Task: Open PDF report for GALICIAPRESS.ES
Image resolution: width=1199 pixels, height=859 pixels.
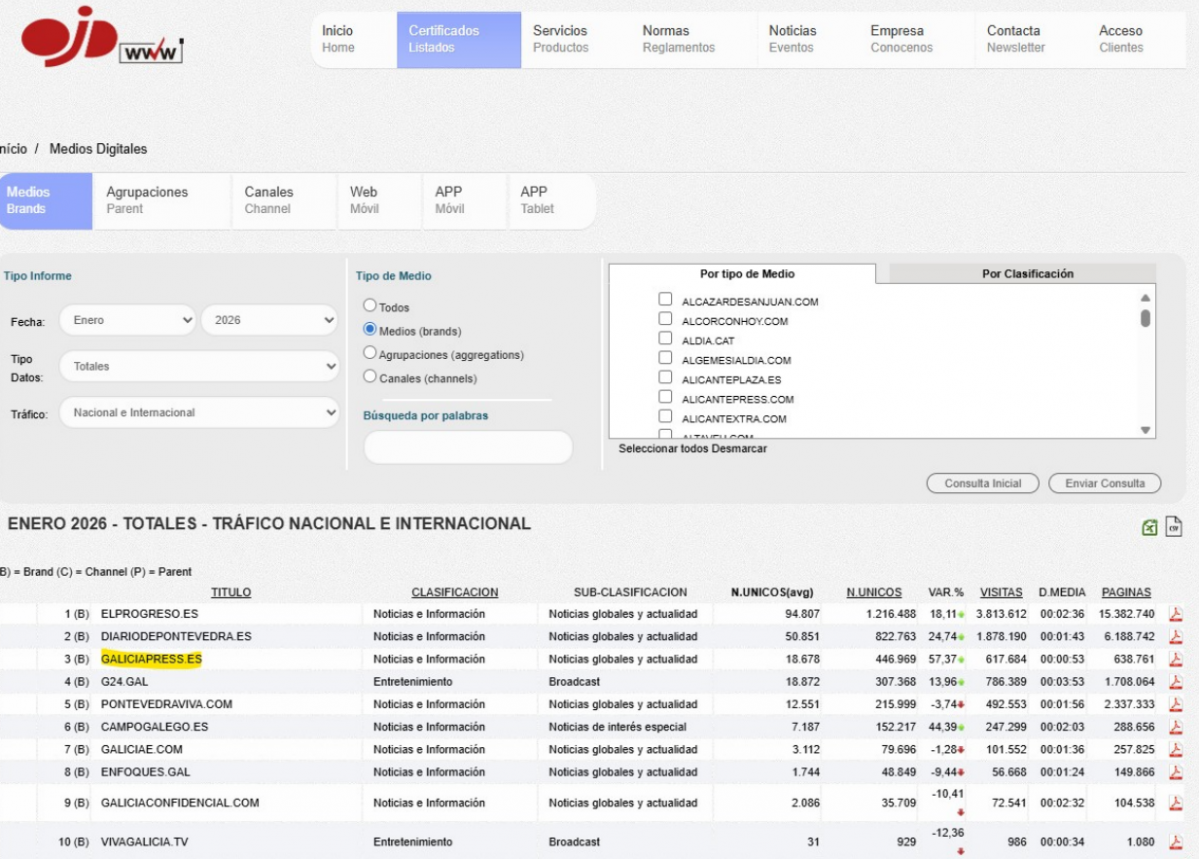Action: [1176, 660]
